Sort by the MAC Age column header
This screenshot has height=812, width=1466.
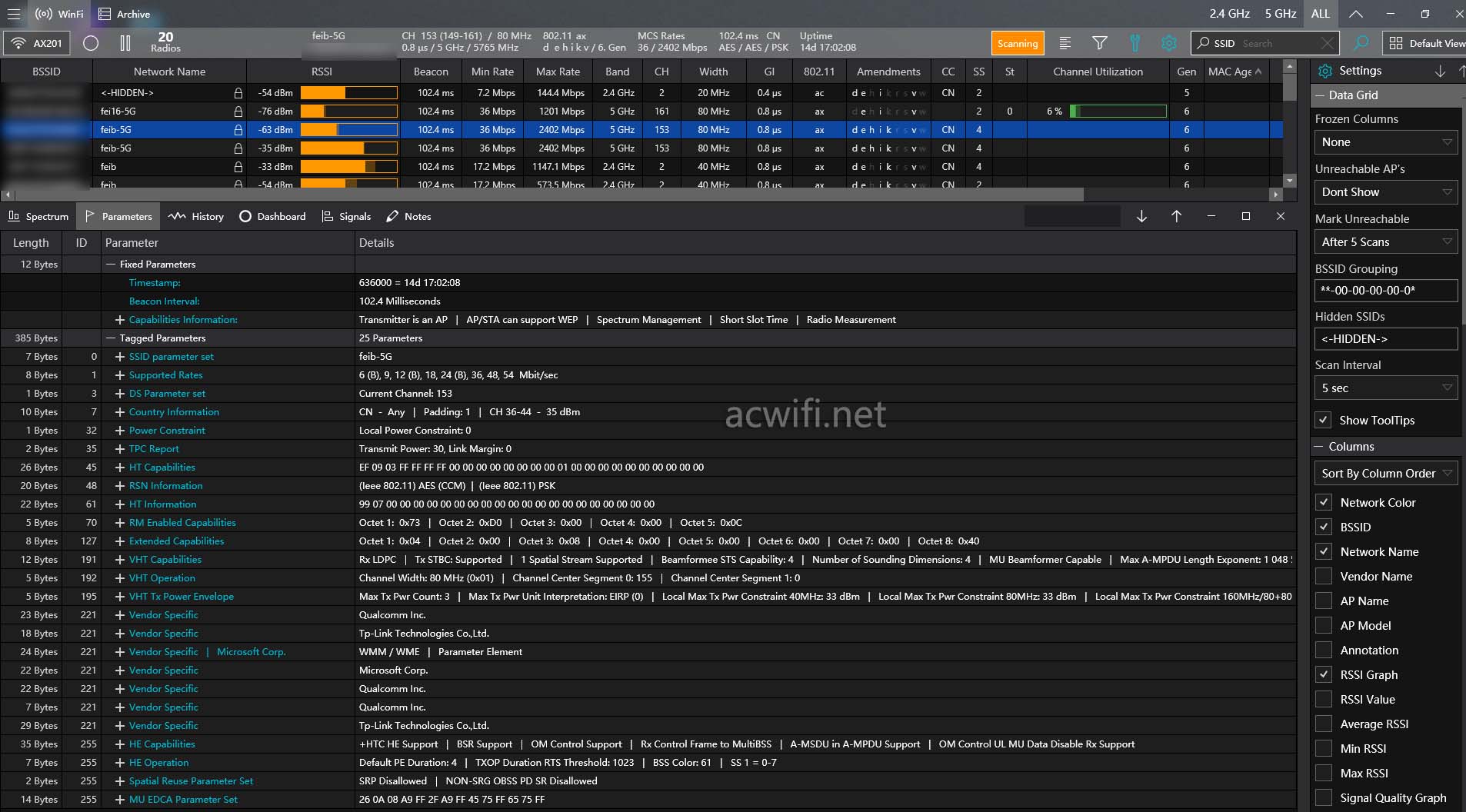[x=1234, y=72]
